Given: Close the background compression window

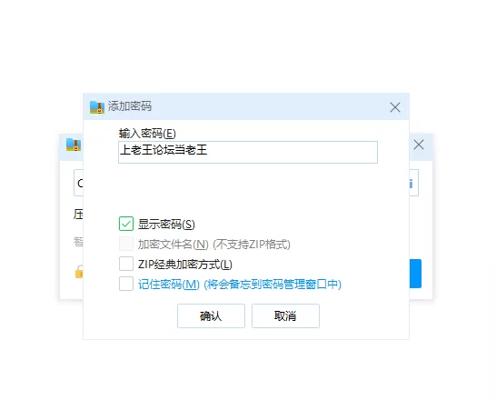Looking at the screenshot, I should (x=419, y=145).
